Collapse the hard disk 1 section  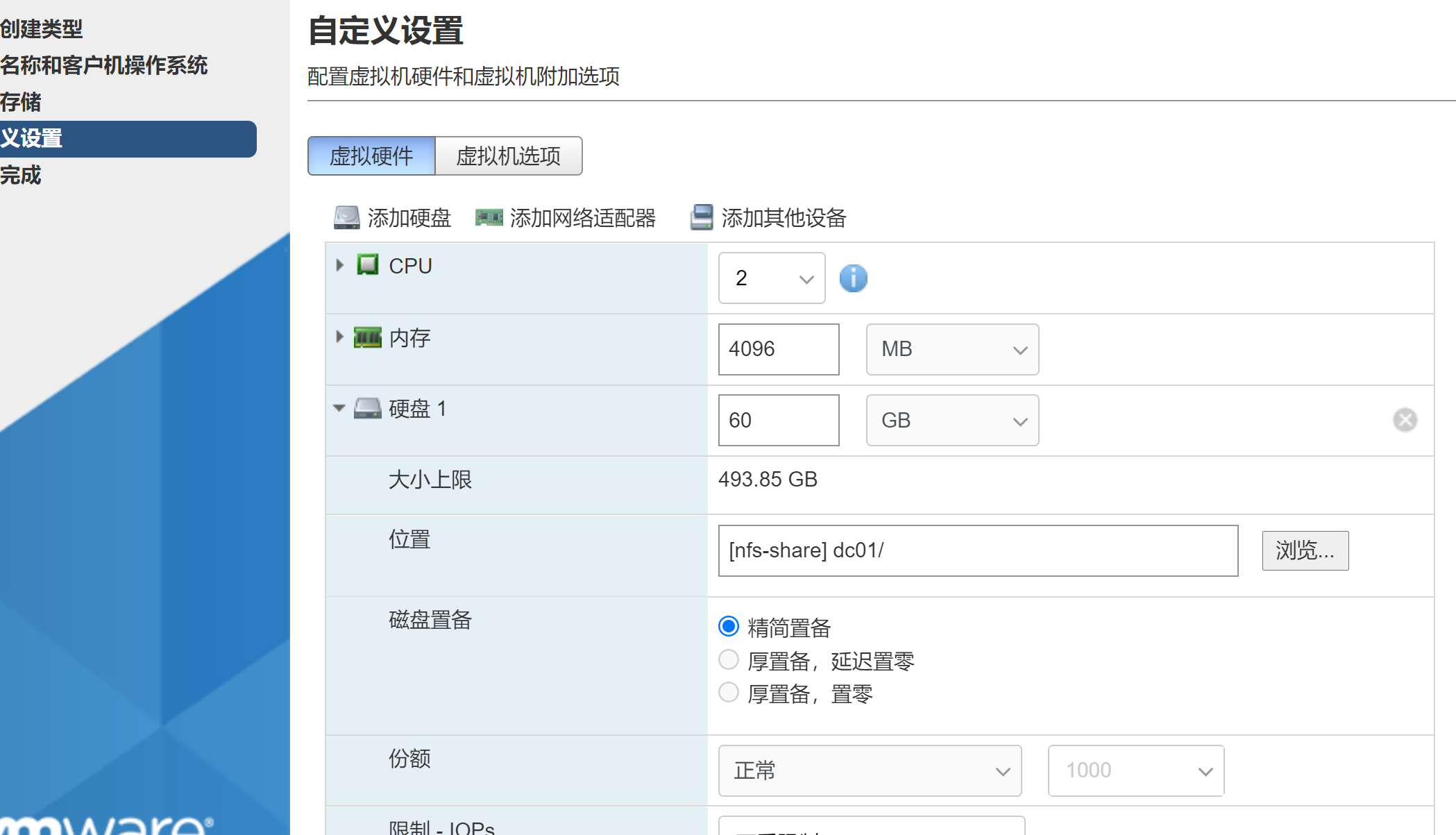click(339, 408)
